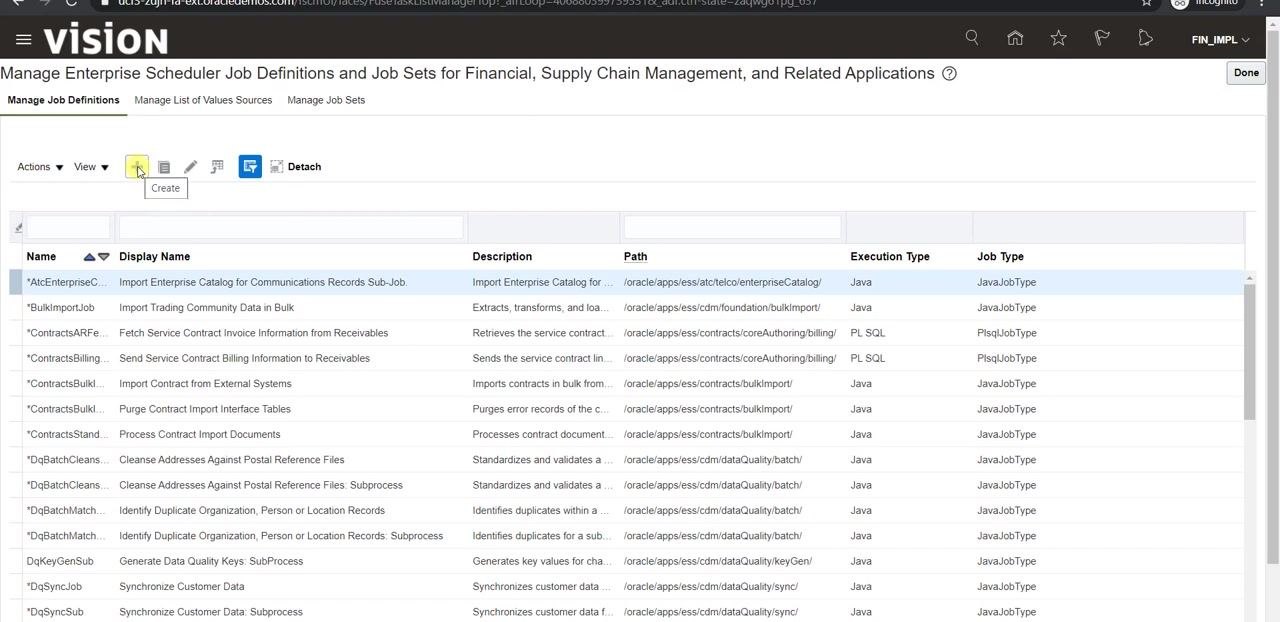1280x622 pixels.
Task: Click the Export table icon in toolbar
Action: click(x=217, y=167)
